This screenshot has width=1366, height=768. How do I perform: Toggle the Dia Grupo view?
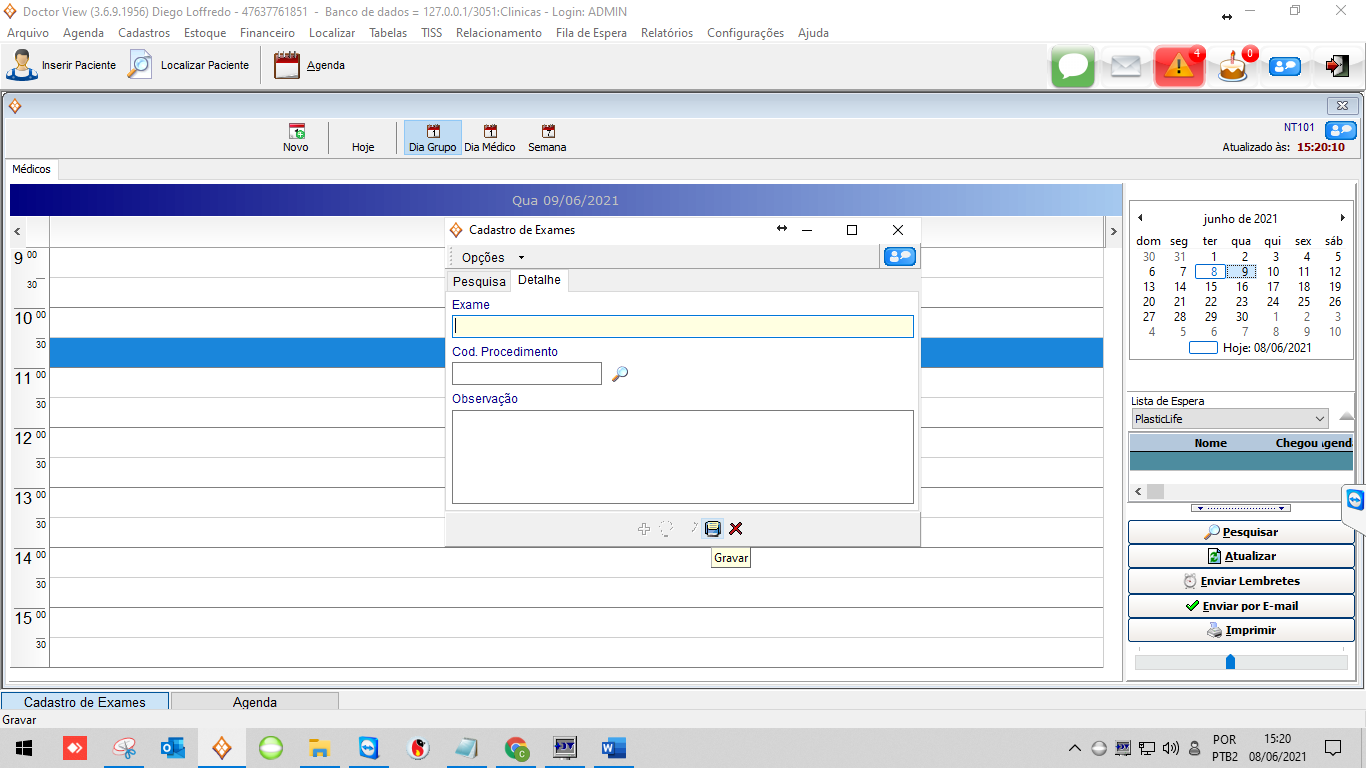432,138
